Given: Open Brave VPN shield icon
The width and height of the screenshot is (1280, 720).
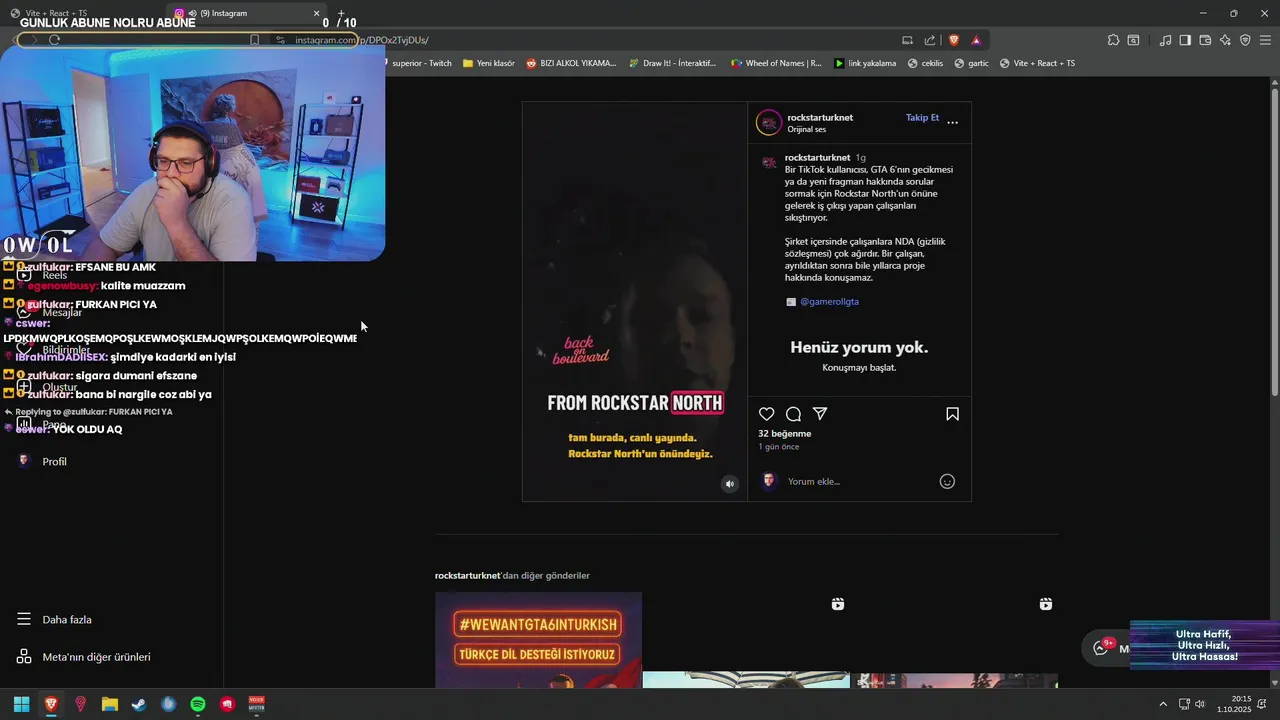Looking at the screenshot, I should coord(1245,40).
